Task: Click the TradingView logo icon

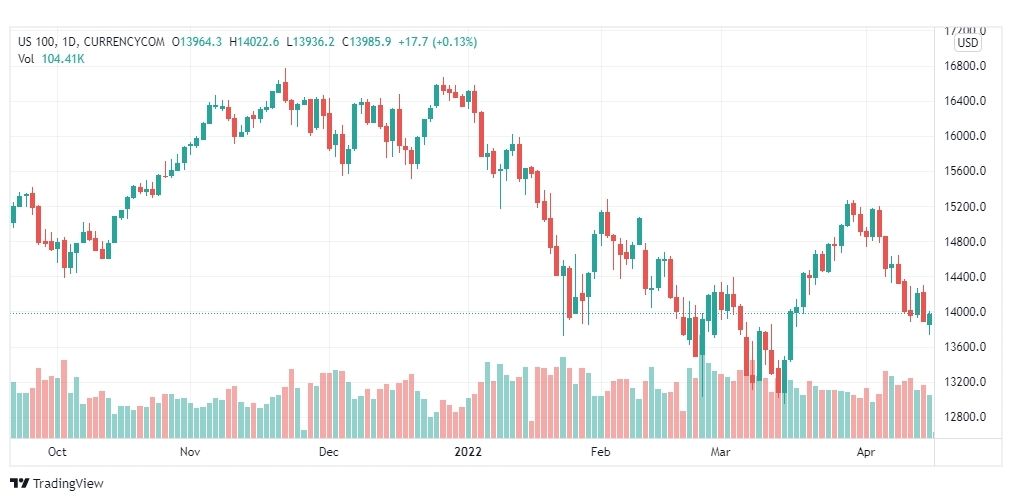Action: (20, 484)
